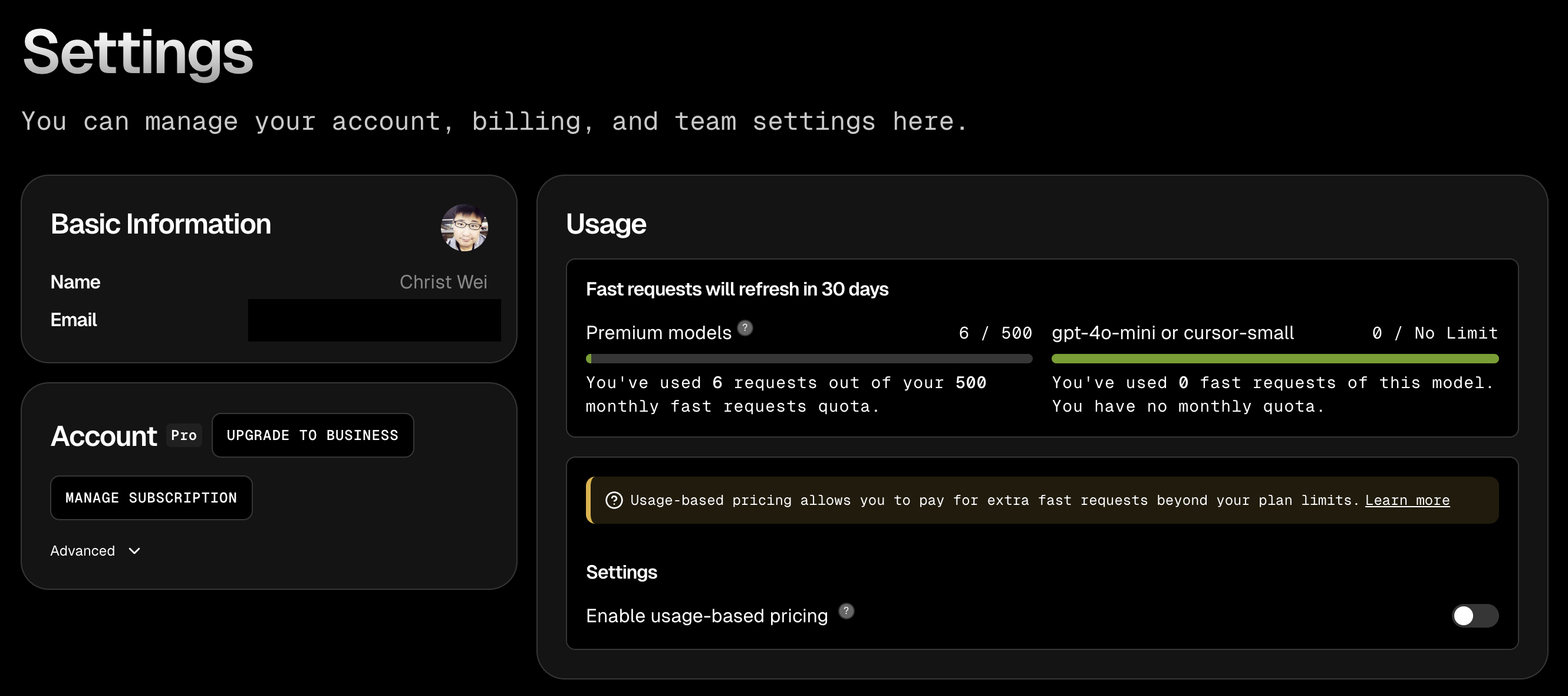
Task: Open Manage Subscription
Action: pyautogui.click(x=151, y=497)
